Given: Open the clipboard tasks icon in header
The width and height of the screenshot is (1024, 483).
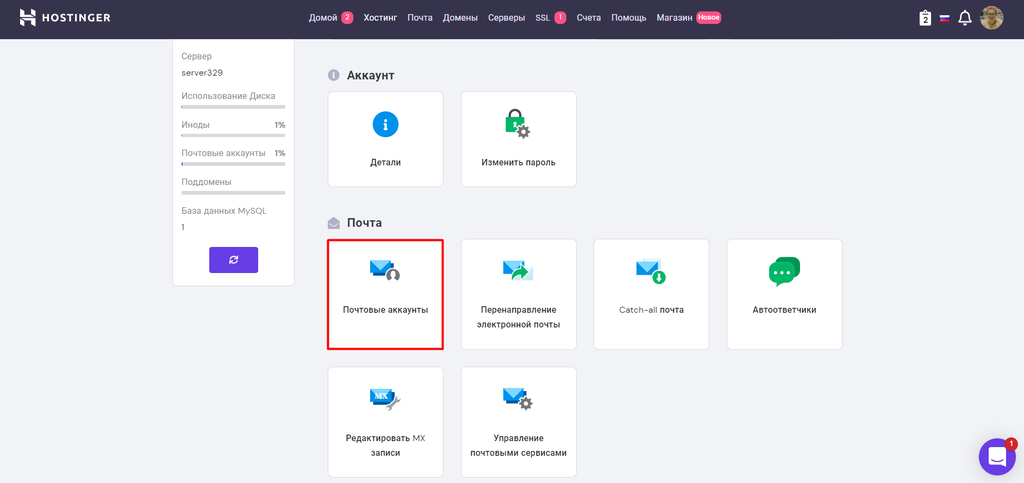Looking at the screenshot, I should [925, 18].
